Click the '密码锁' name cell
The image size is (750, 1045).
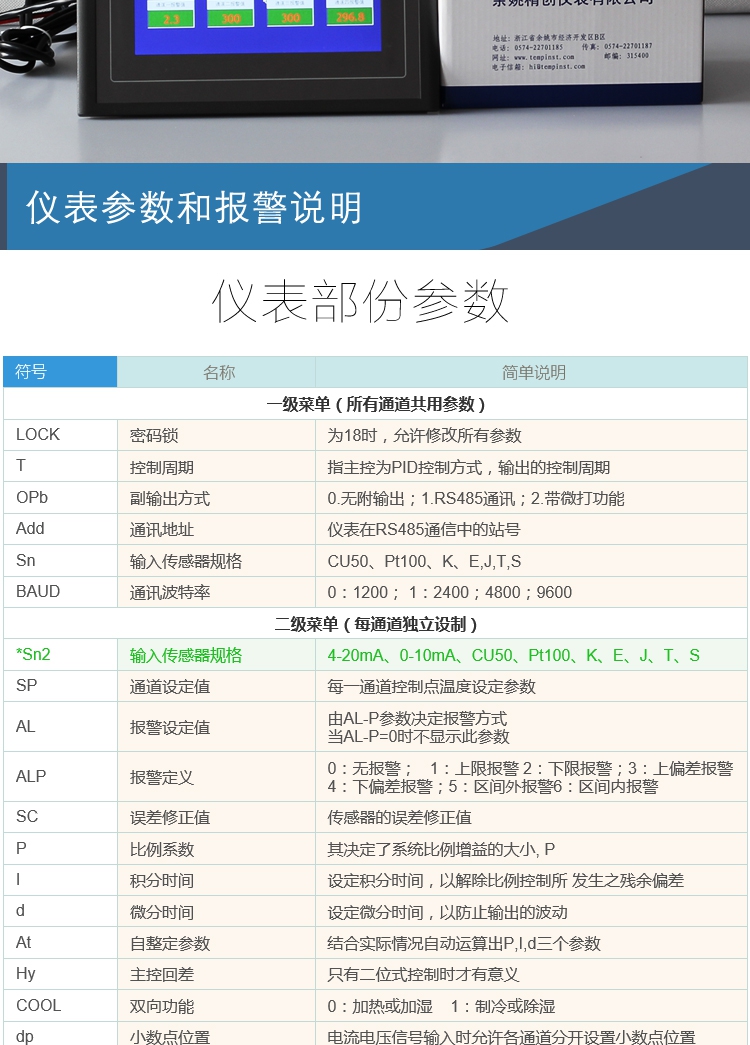point(216,435)
